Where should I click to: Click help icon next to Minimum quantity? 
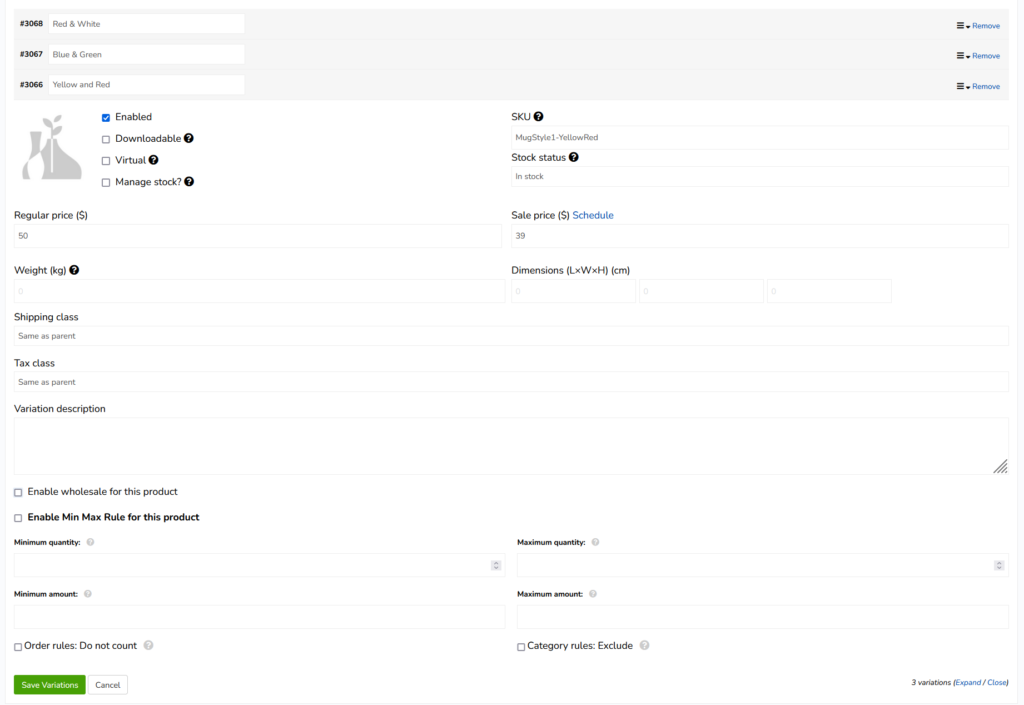point(91,542)
